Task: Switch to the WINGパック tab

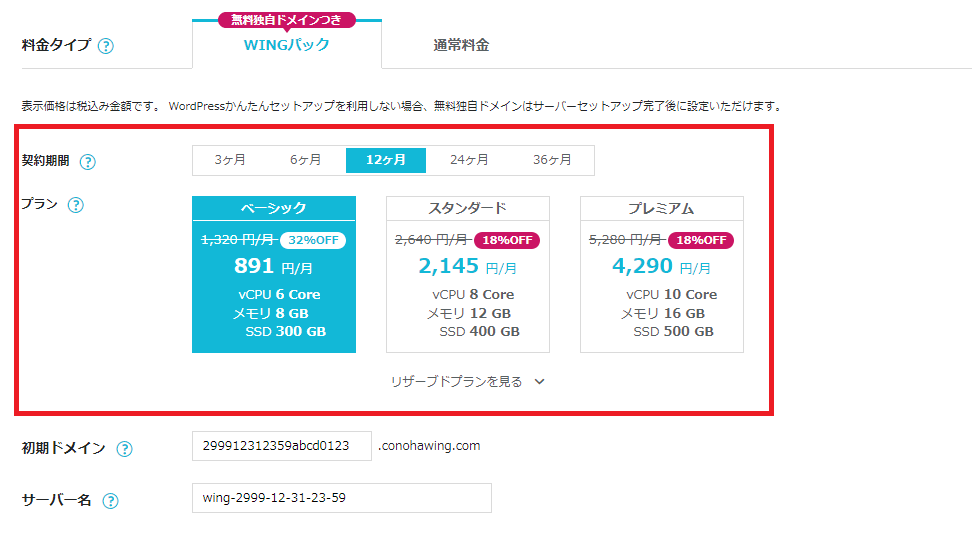Action: coord(286,45)
